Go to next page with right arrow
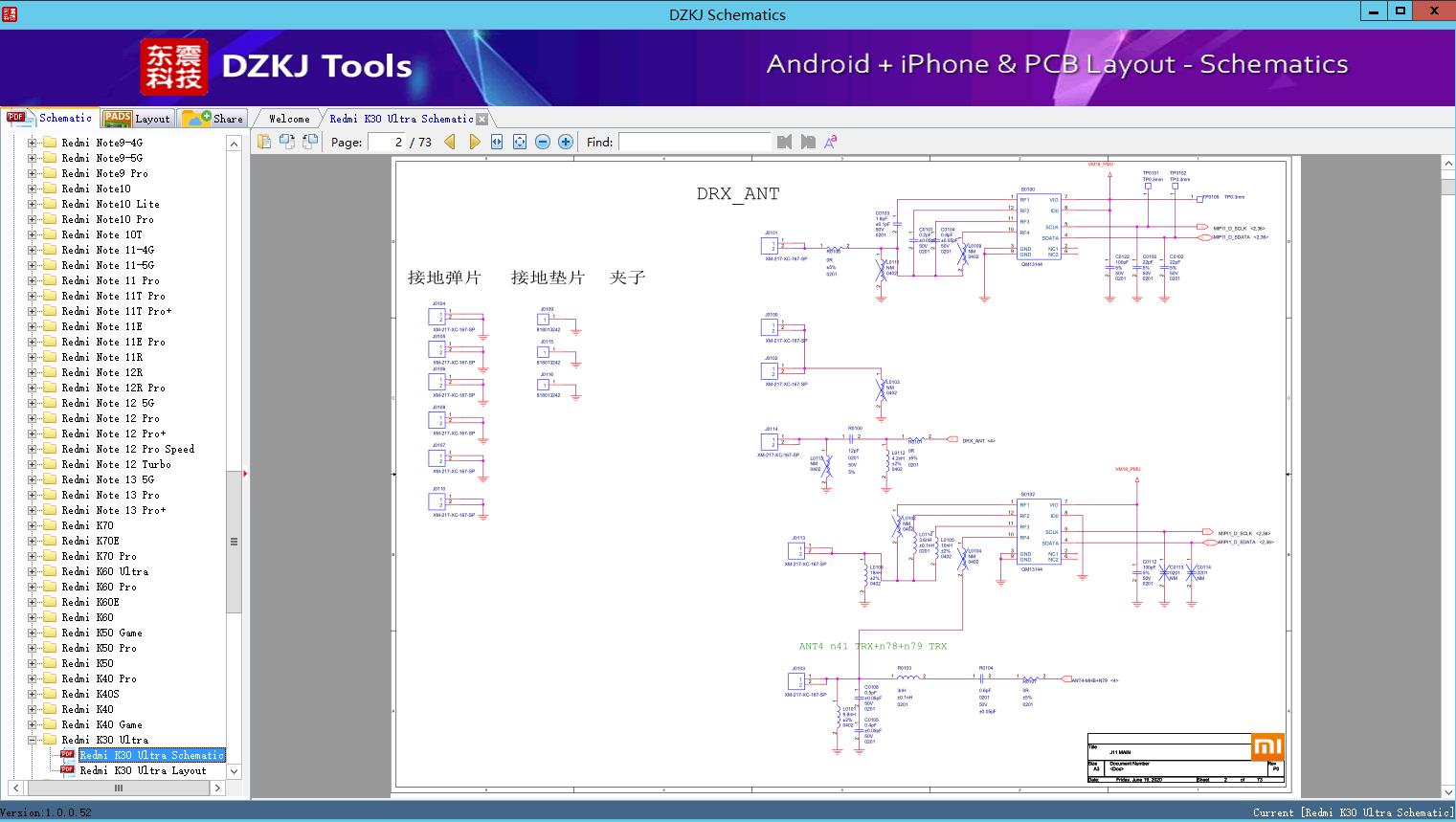This screenshot has width=1456, height=822. [x=474, y=142]
